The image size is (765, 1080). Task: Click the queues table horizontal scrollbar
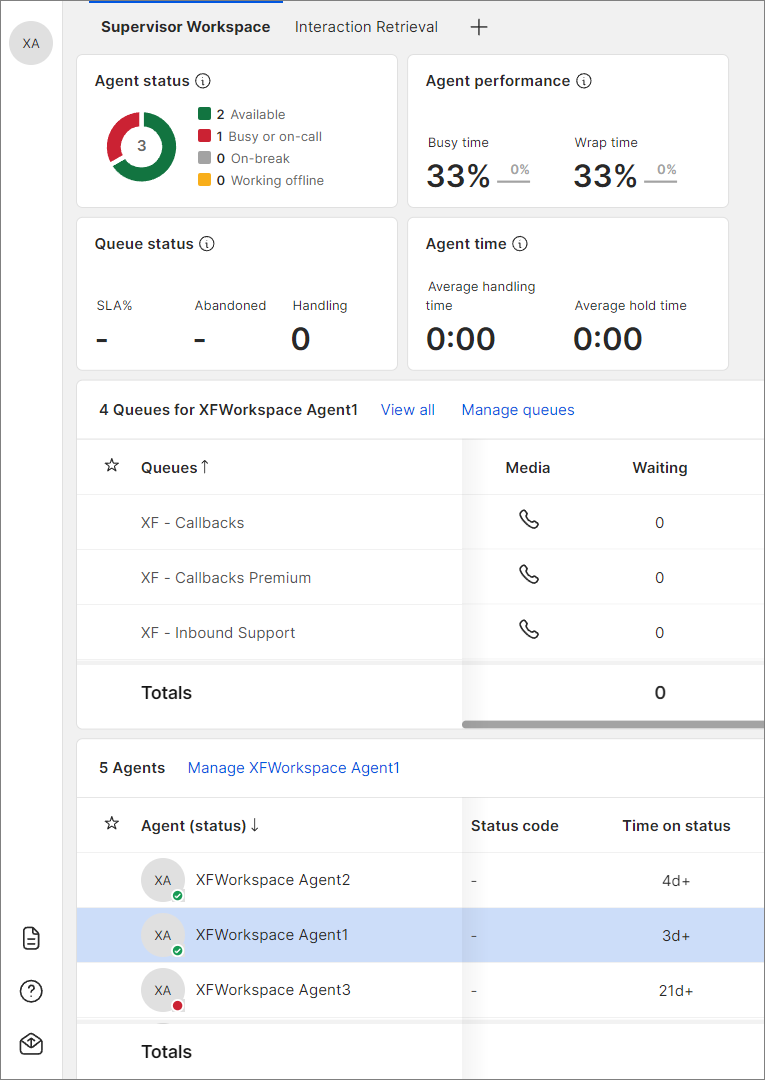(x=612, y=724)
